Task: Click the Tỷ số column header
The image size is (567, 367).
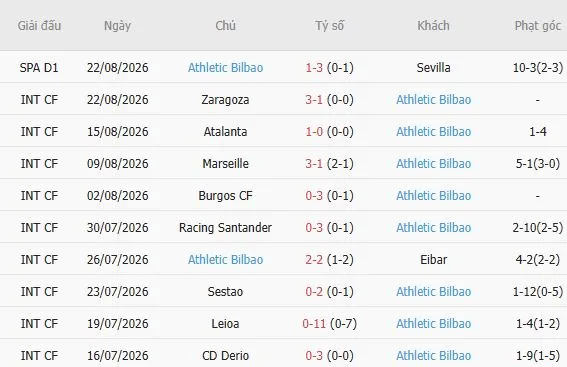Action: [x=329, y=26]
